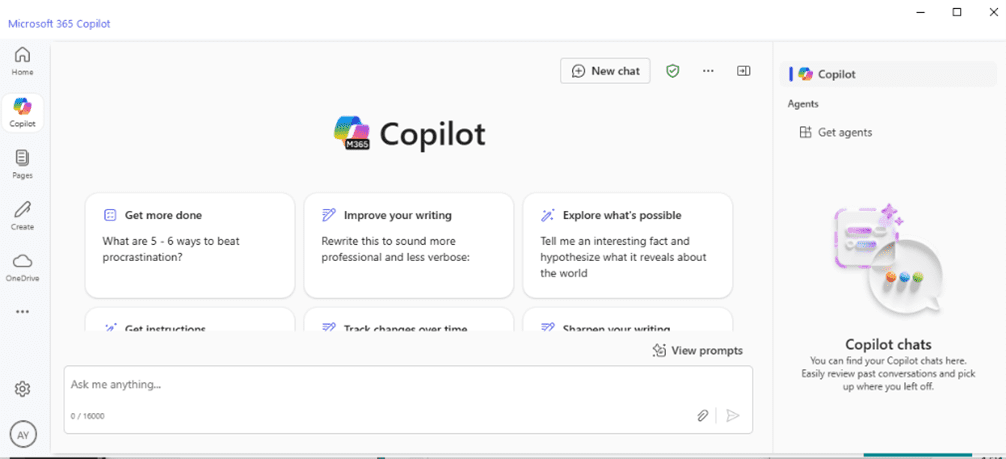
Task: Open the top bar more options menu
Action: (x=708, y=71)
